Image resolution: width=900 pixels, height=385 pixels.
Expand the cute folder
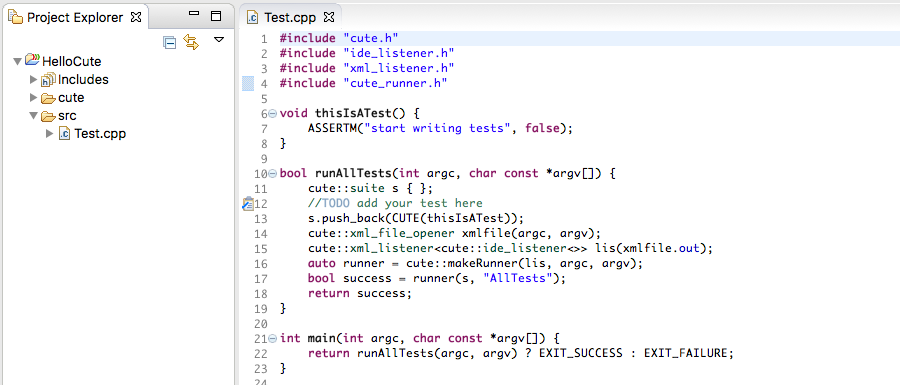(34, 98)
